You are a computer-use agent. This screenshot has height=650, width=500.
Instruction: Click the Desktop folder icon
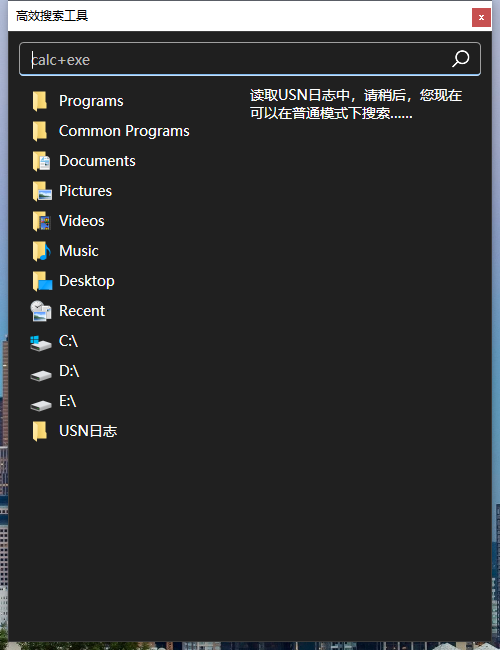42,281
